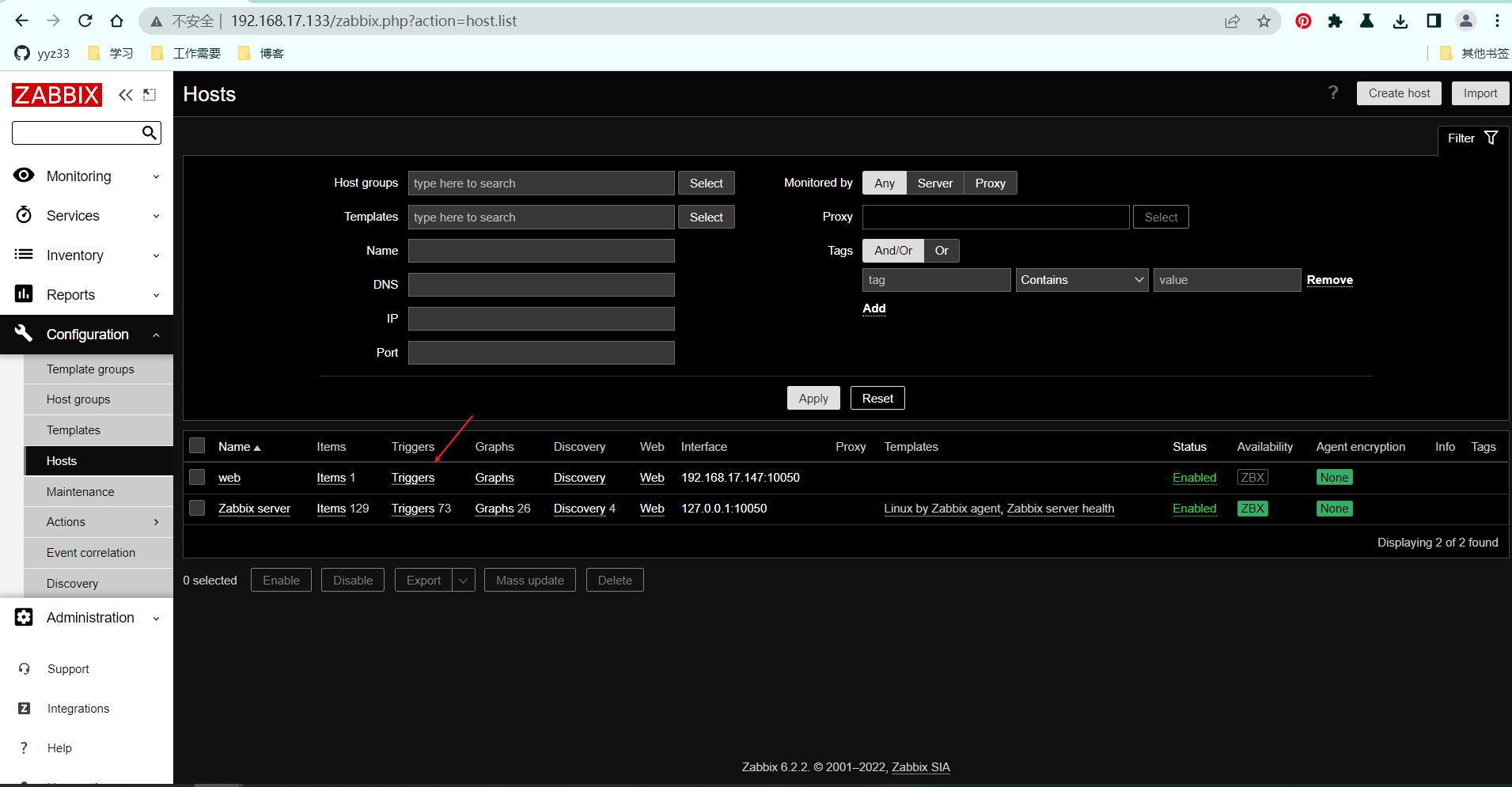Image resolution: width=1512 pixels, height=787 pixels.
Task: Open Template groups in Configuration menu
Action: click(90, 369)
